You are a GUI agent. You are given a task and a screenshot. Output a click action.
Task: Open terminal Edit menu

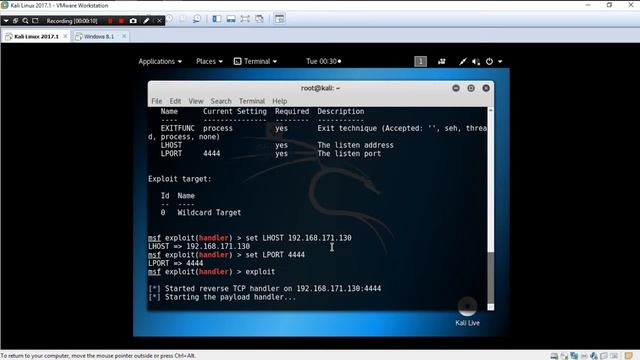pyautogui.click(x=175, y=101)
